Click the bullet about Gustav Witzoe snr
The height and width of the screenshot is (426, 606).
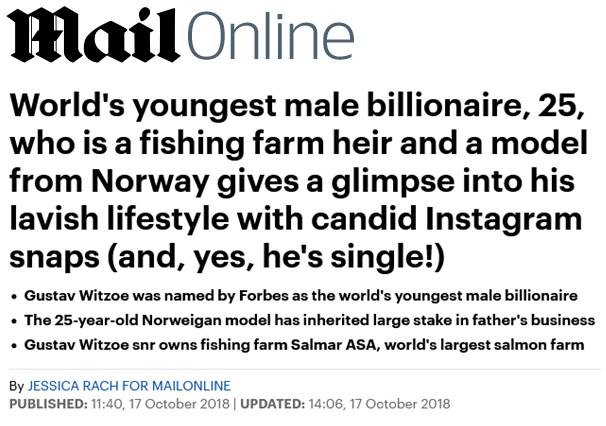coord(303,345)
